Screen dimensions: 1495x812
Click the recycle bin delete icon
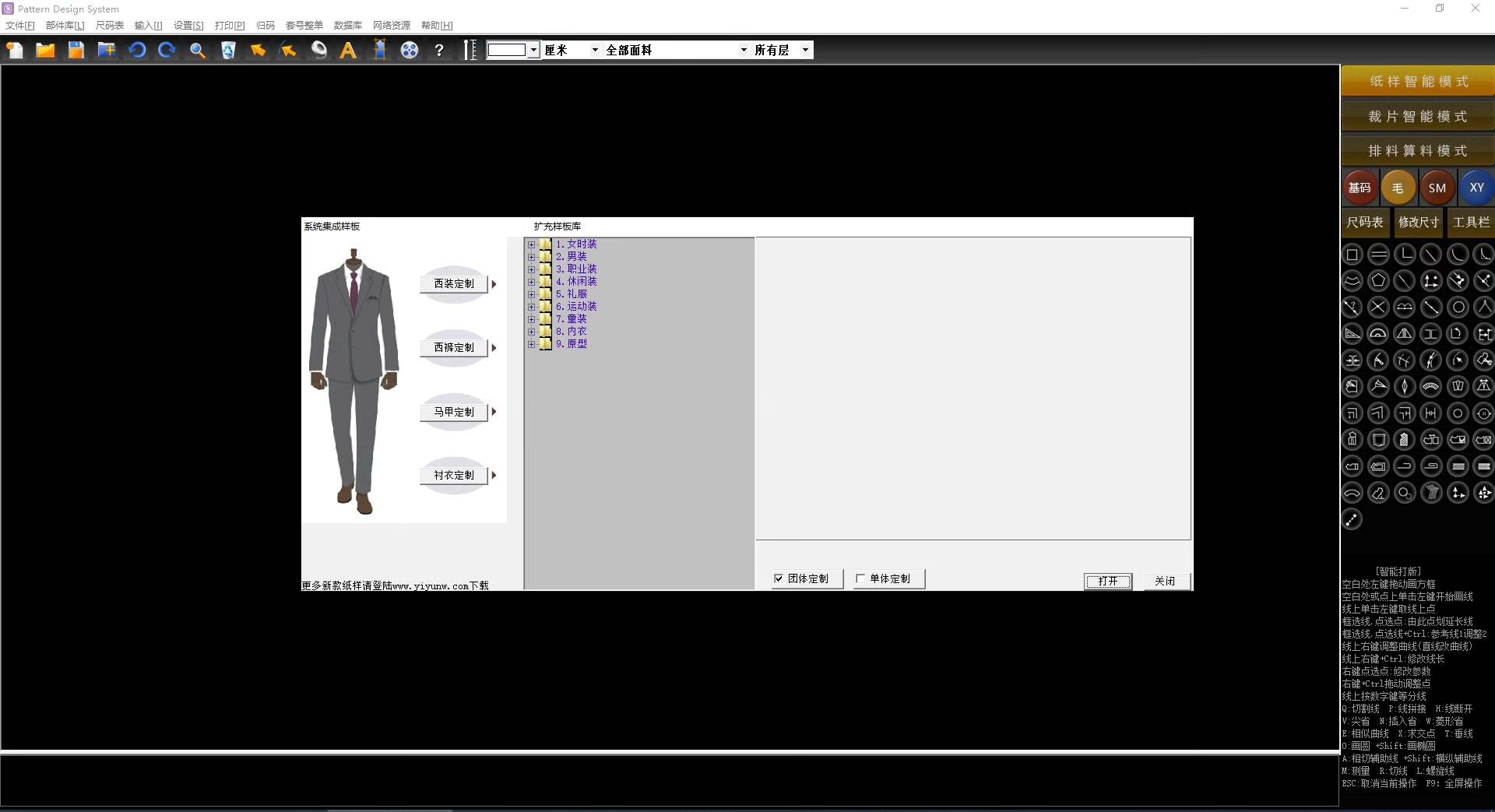point(228,51)
